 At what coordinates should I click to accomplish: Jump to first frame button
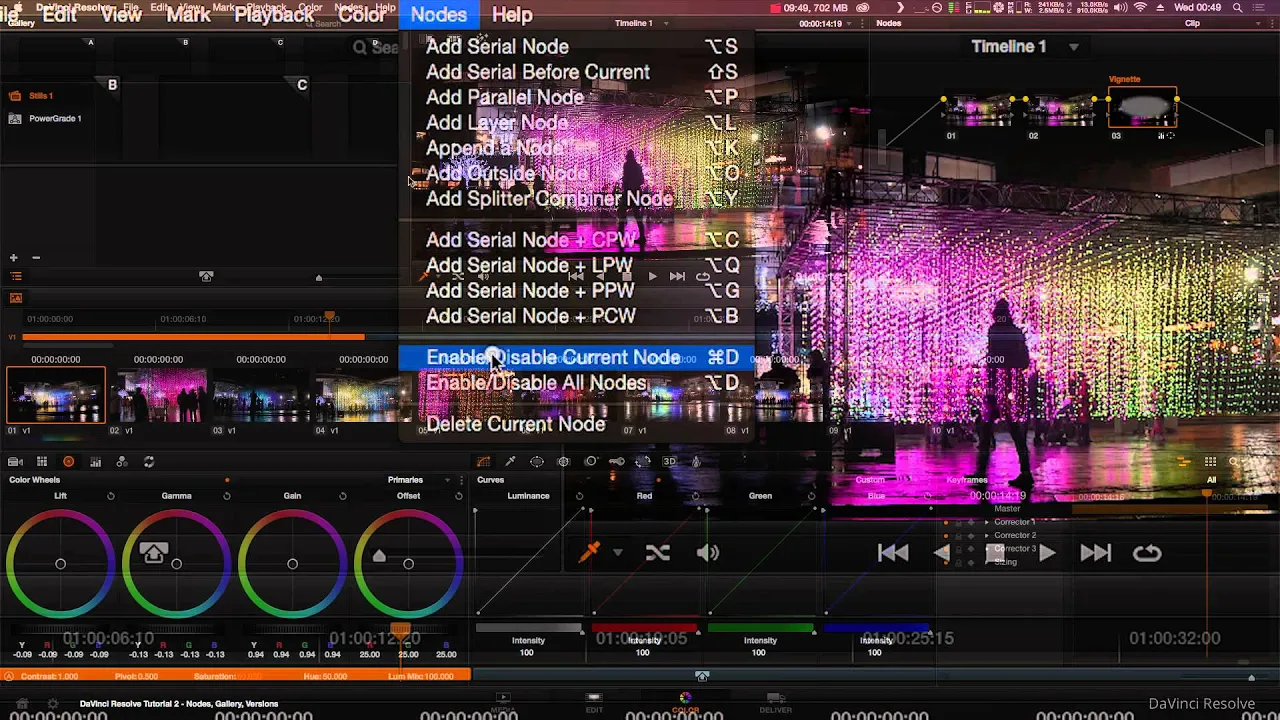[x=893, y=553]
